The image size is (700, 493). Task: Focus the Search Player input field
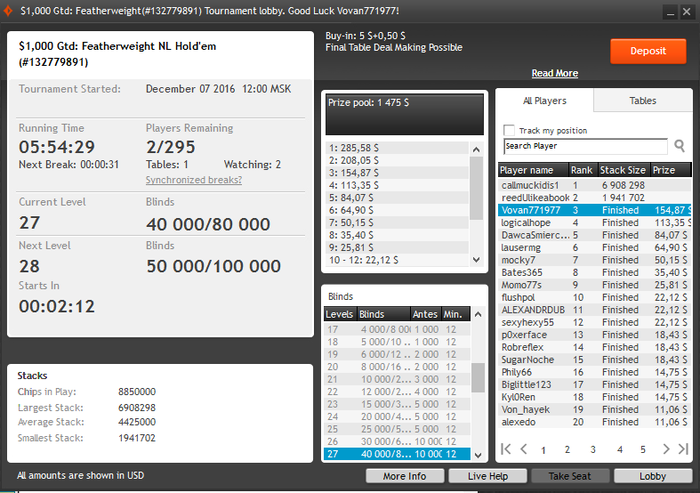585,146
